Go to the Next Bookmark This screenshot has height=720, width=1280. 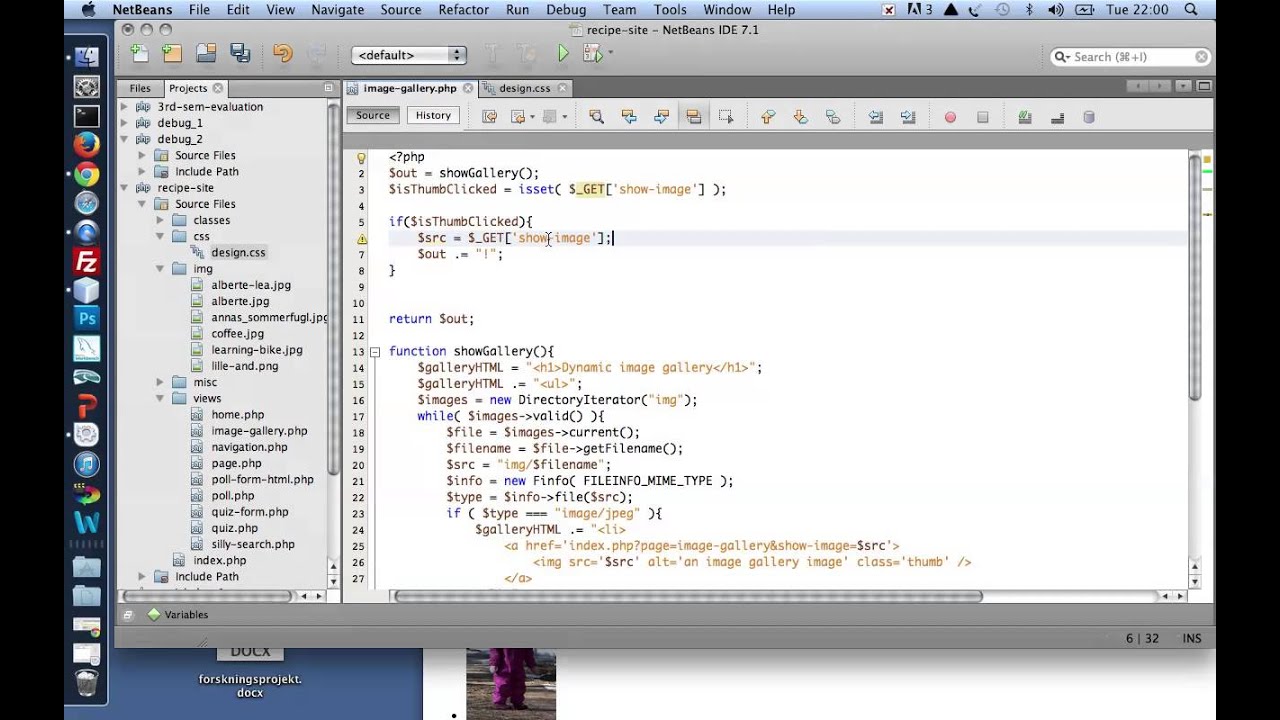pos(800,117)
